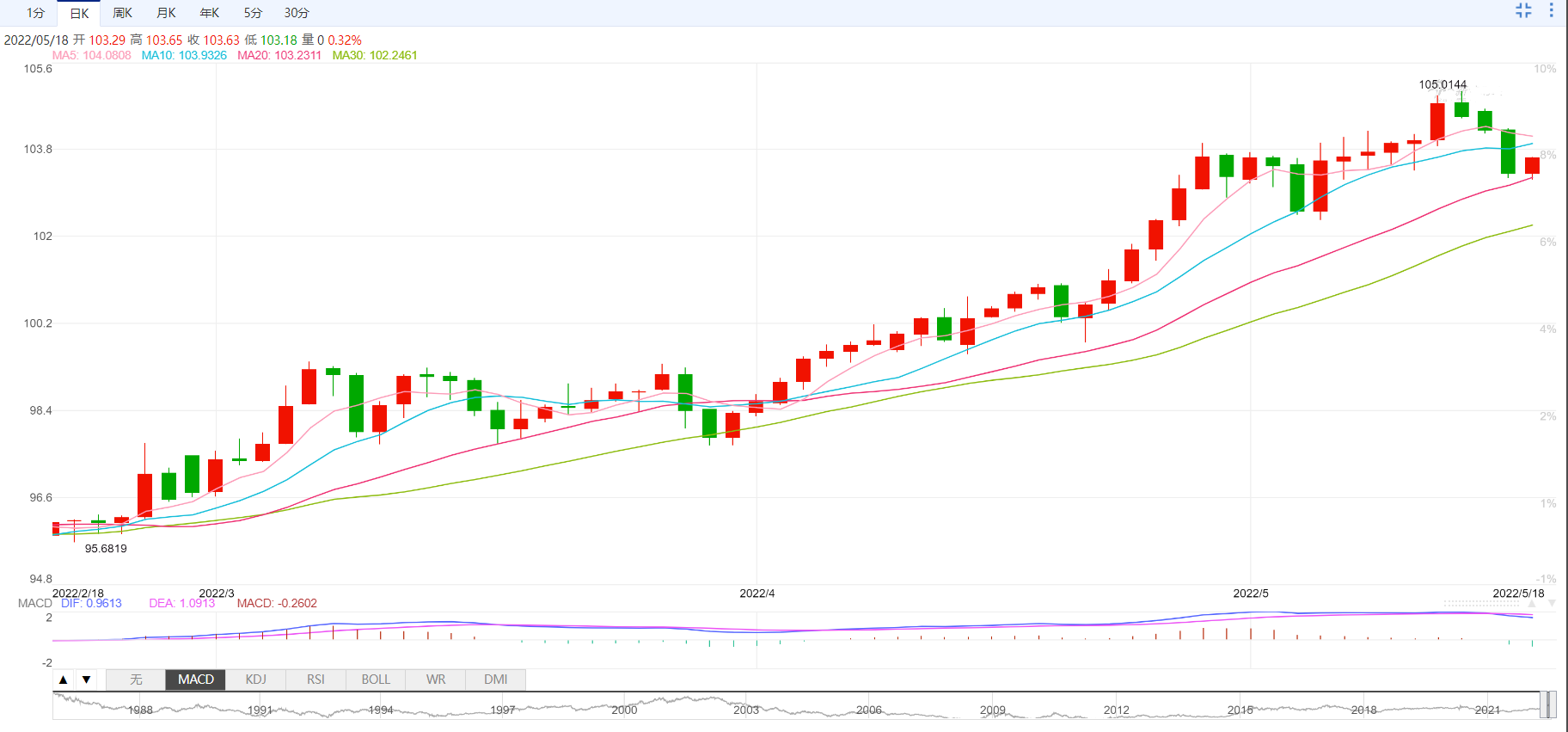Choose the DMI indicator
The height and width of the screenshot is (732, 1568).
point(495,680)
